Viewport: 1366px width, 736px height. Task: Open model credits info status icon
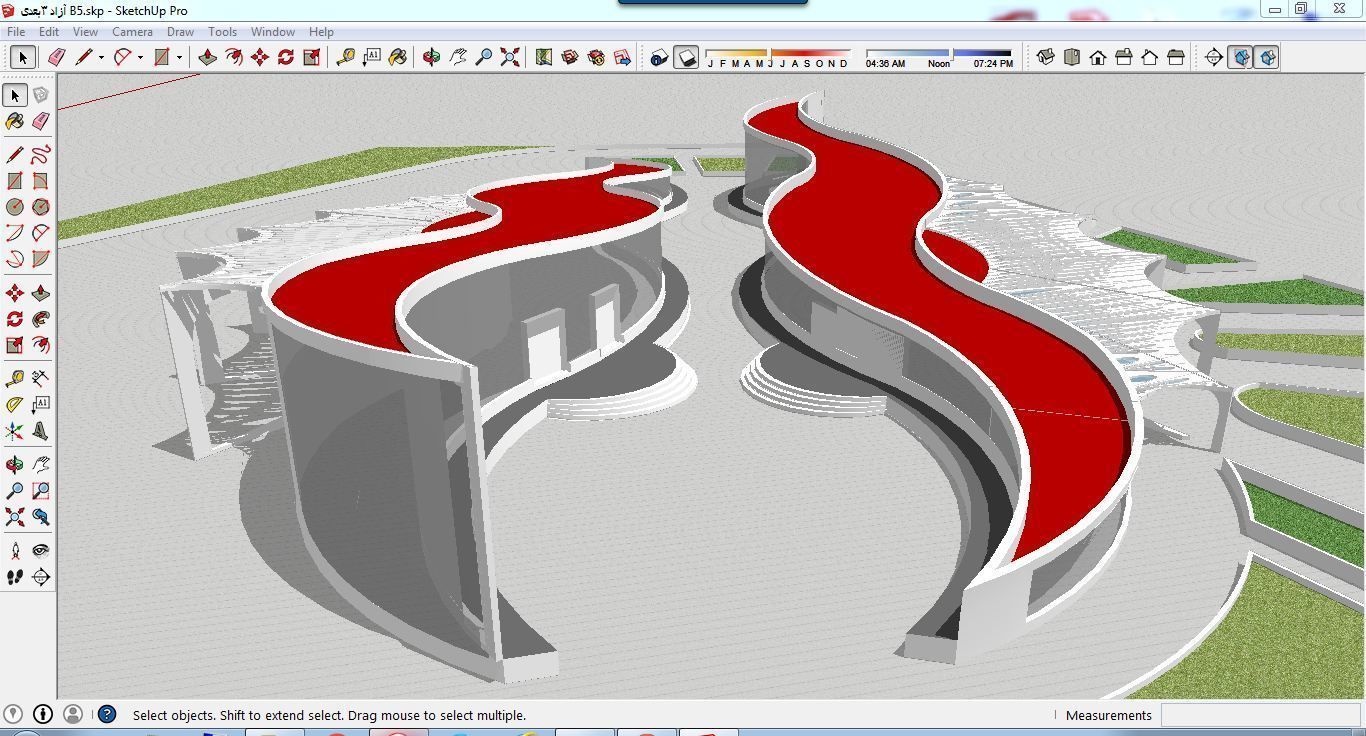pyautogui.click(x=43, y=714)
